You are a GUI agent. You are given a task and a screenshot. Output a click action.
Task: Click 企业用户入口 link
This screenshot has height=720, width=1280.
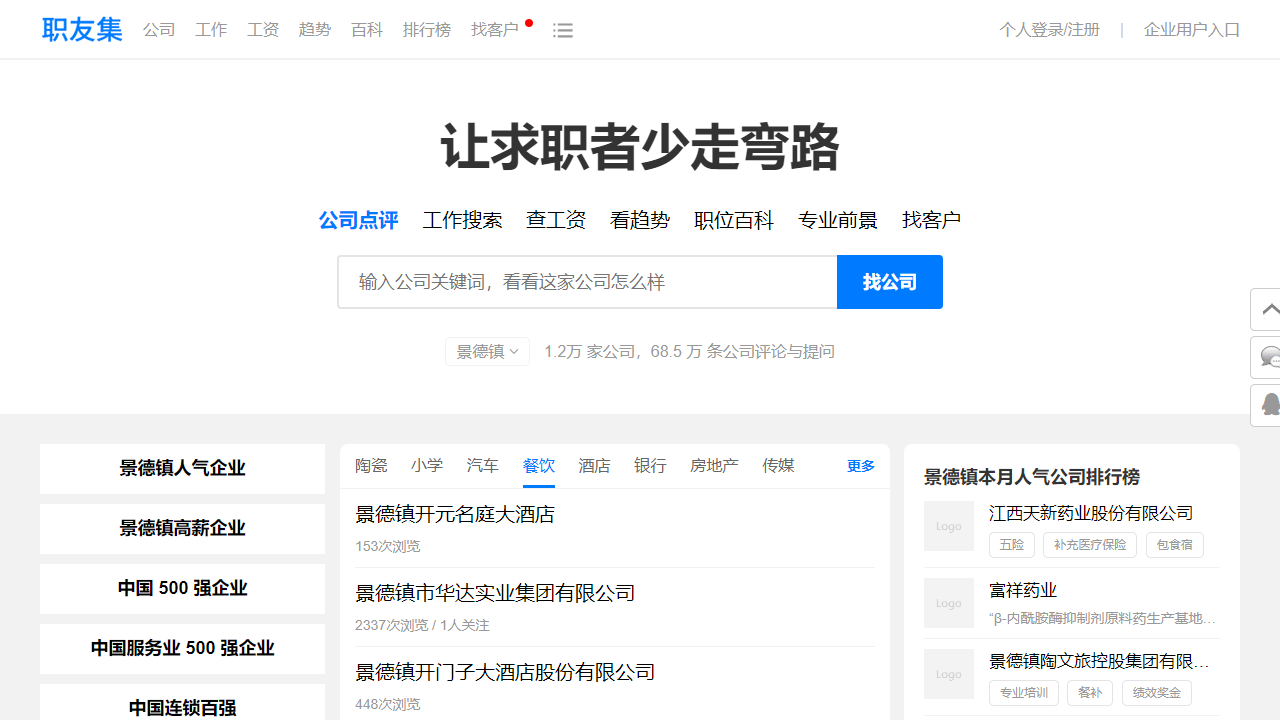pos(1192,30)
